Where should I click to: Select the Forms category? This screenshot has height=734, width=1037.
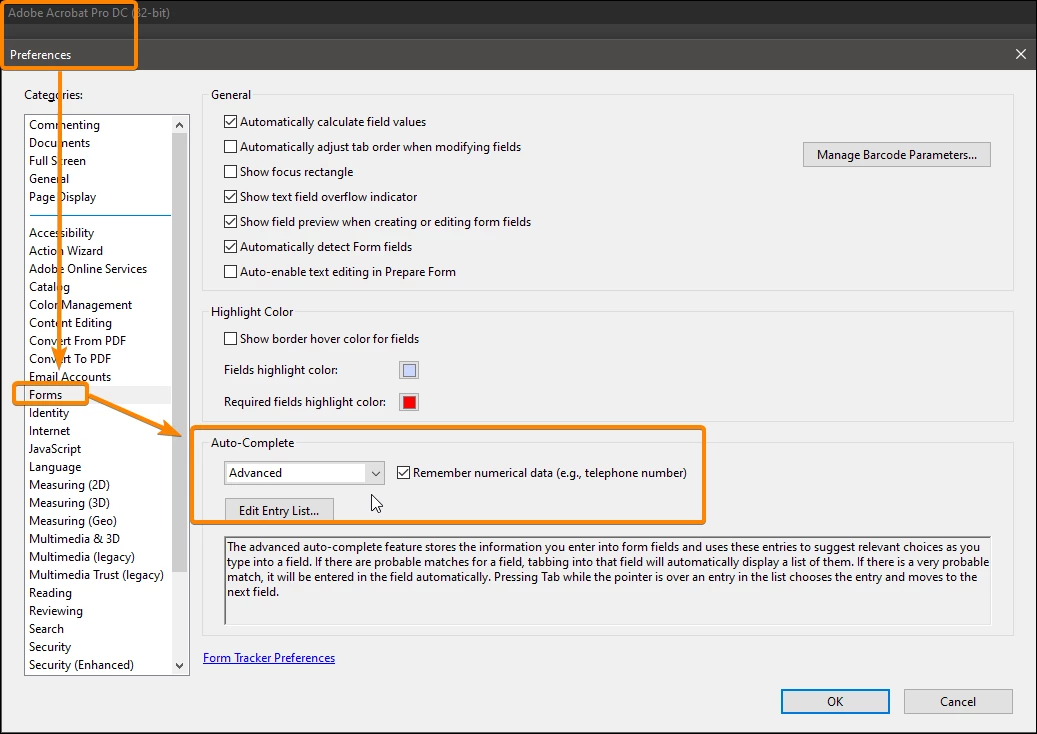[46, 395]
